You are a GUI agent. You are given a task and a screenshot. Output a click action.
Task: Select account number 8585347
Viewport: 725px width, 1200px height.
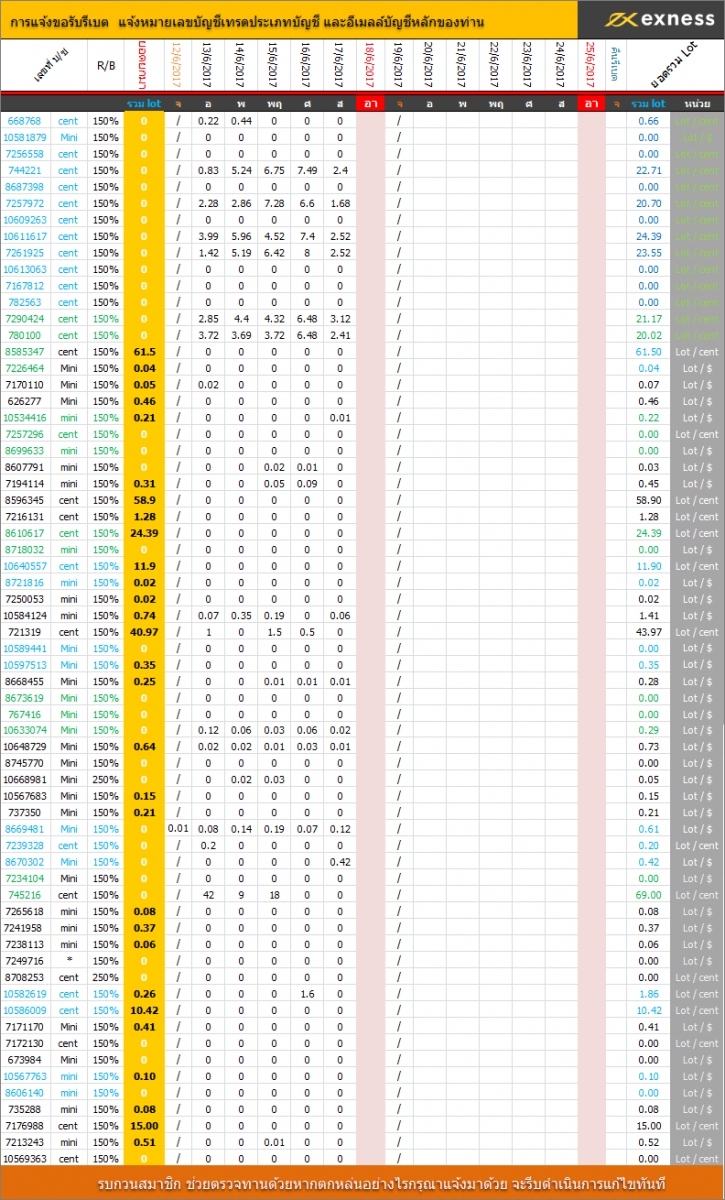point(24,352)
